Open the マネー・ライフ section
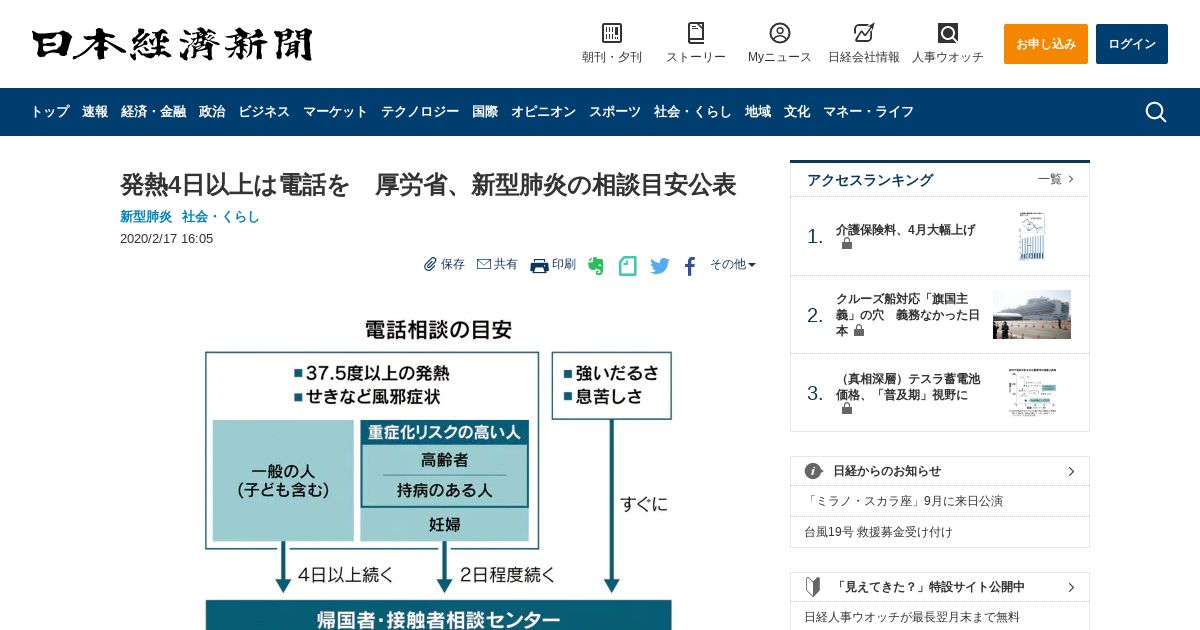The height and width of the screenshot is (630, 1200). click(x=868, y=112)
